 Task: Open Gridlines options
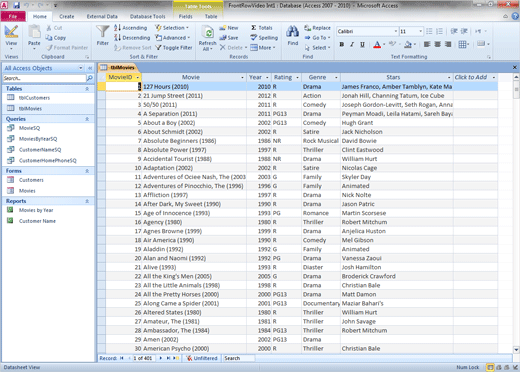pyautogui.click(x=464, y=44)
